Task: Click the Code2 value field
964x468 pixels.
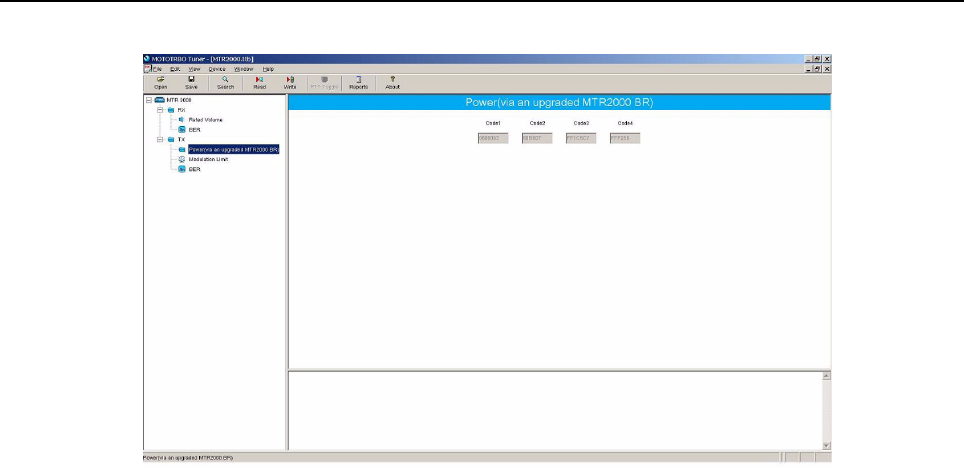Action: pos(537,138)
